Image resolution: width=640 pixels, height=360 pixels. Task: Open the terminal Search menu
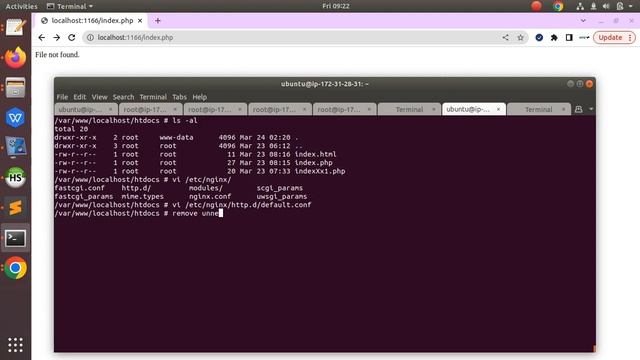[x=123, y=97]
